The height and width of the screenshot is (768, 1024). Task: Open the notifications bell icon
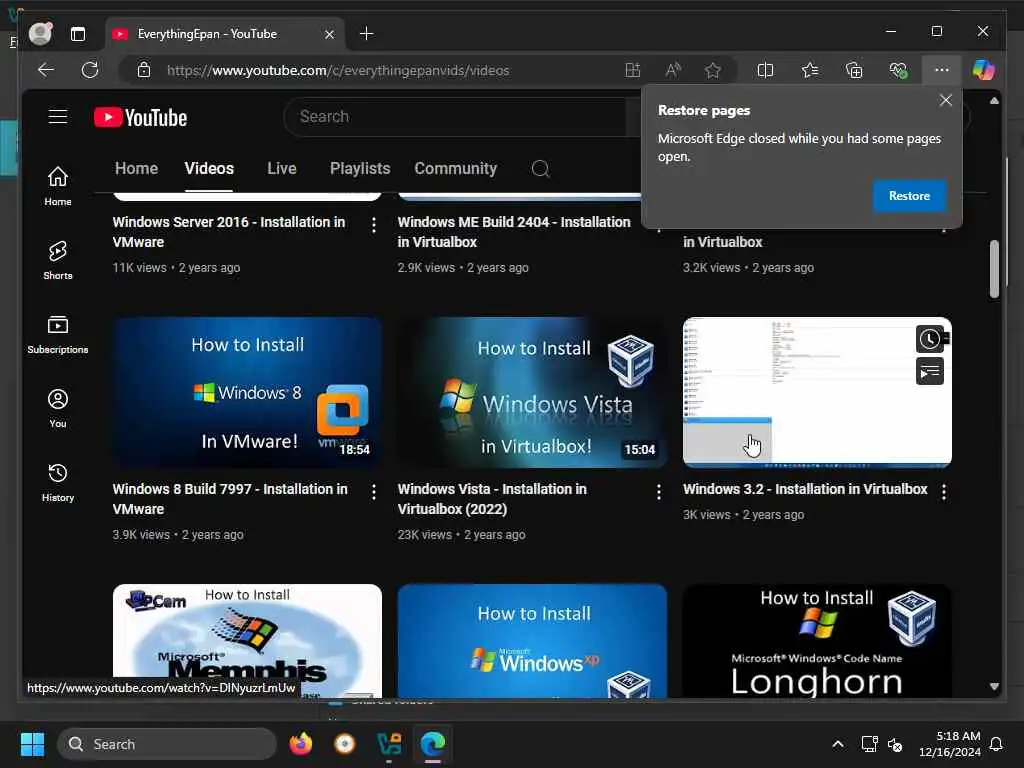click(x=997, y=744)
